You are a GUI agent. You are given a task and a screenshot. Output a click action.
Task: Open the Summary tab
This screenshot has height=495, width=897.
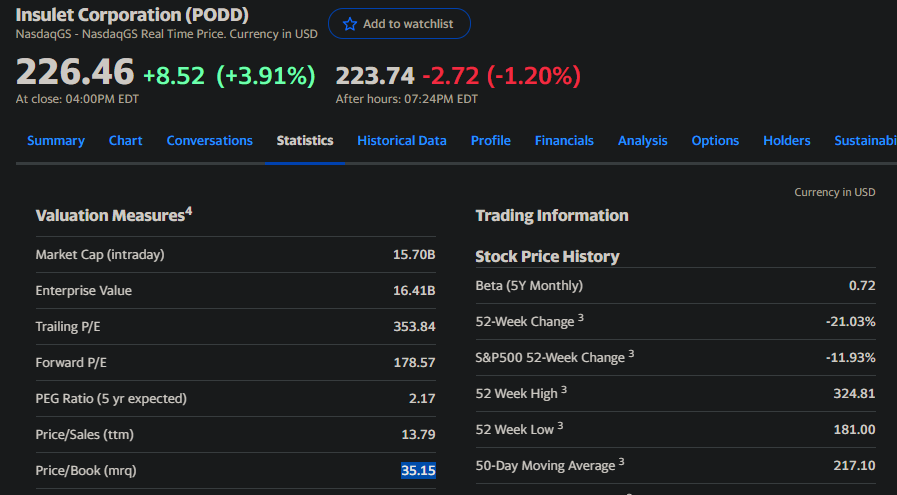pyautogui.click(x=55, y=140)
